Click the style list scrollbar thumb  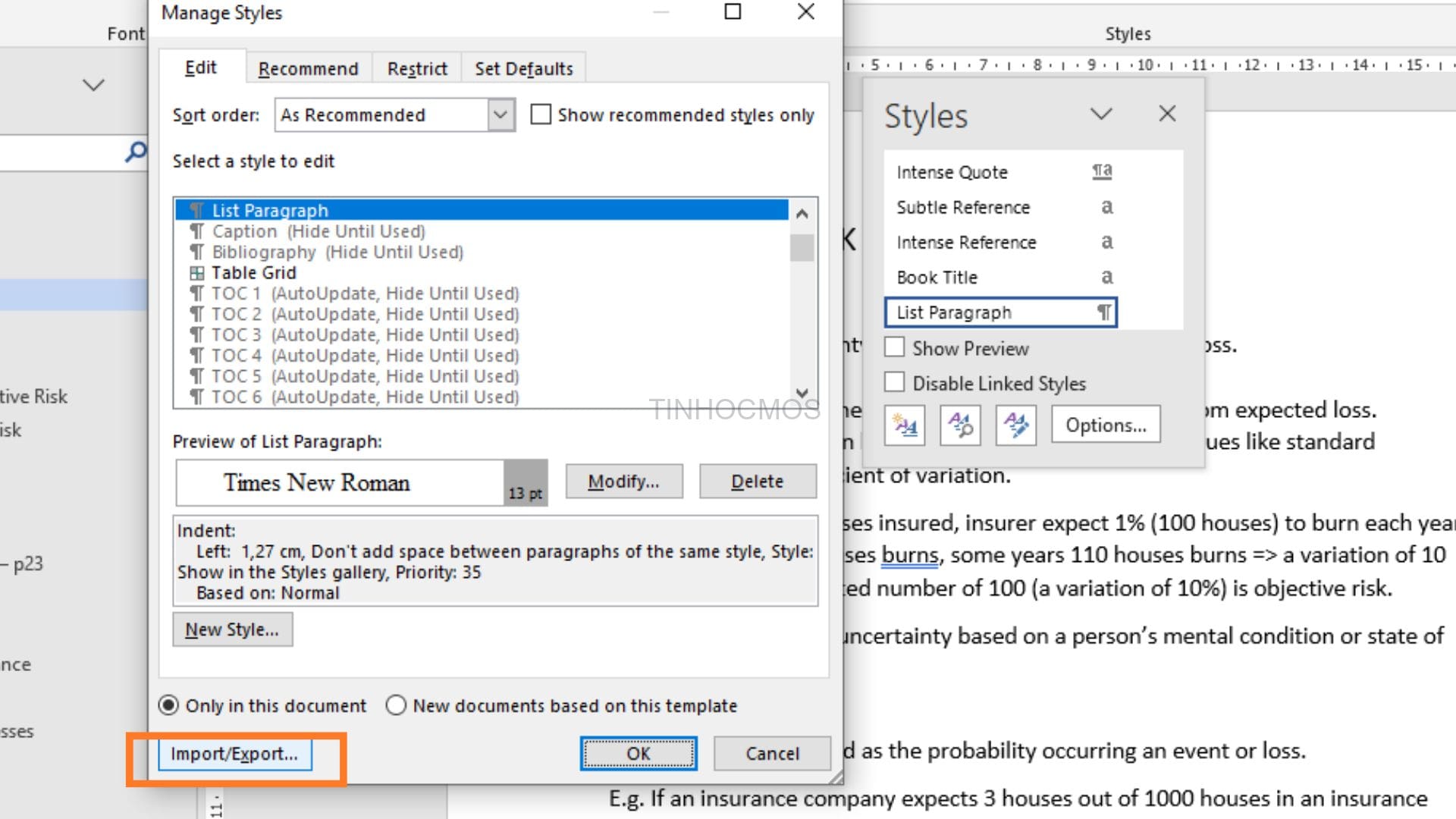point(802,248)
